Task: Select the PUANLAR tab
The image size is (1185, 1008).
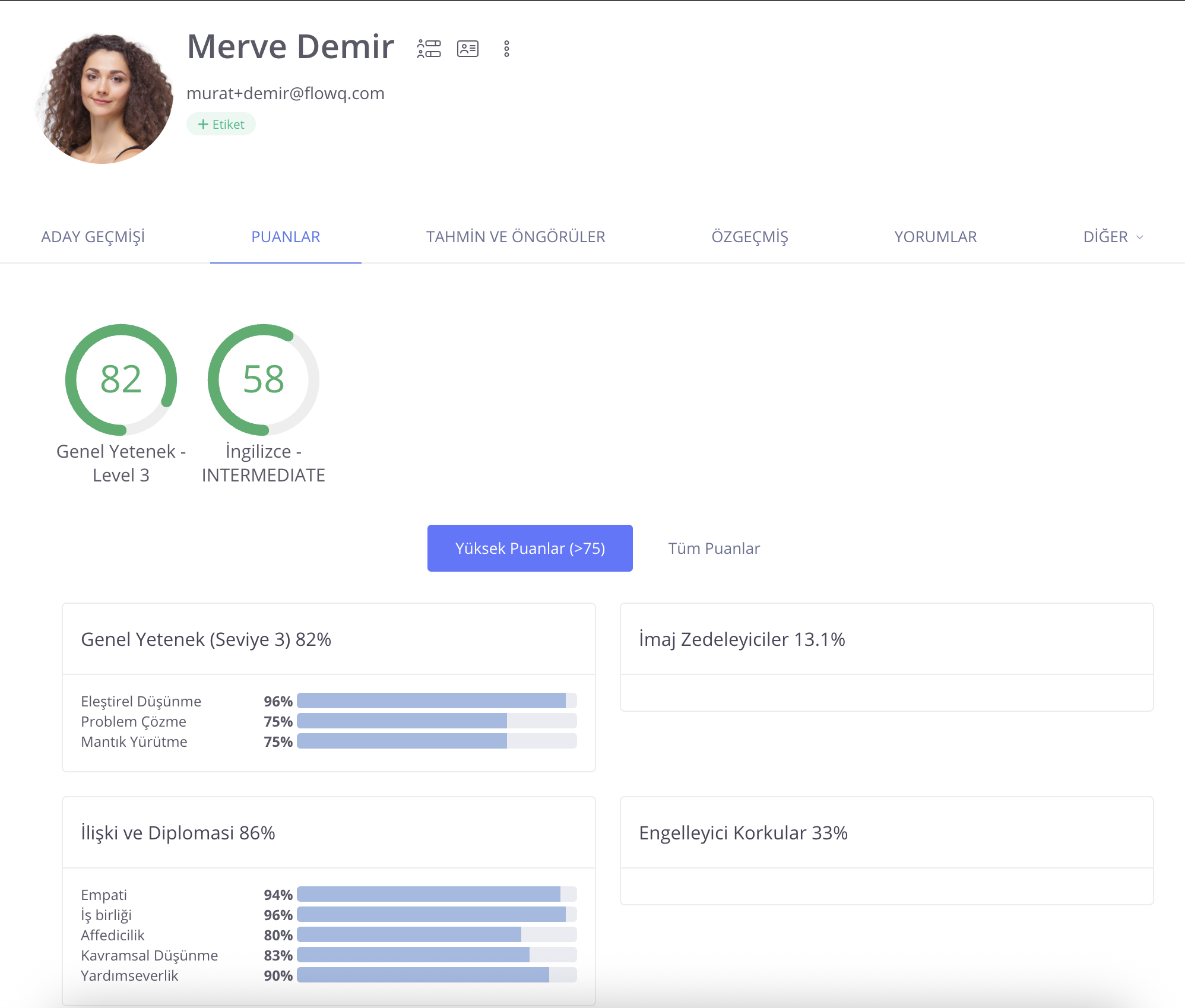Action: (286, 237)
